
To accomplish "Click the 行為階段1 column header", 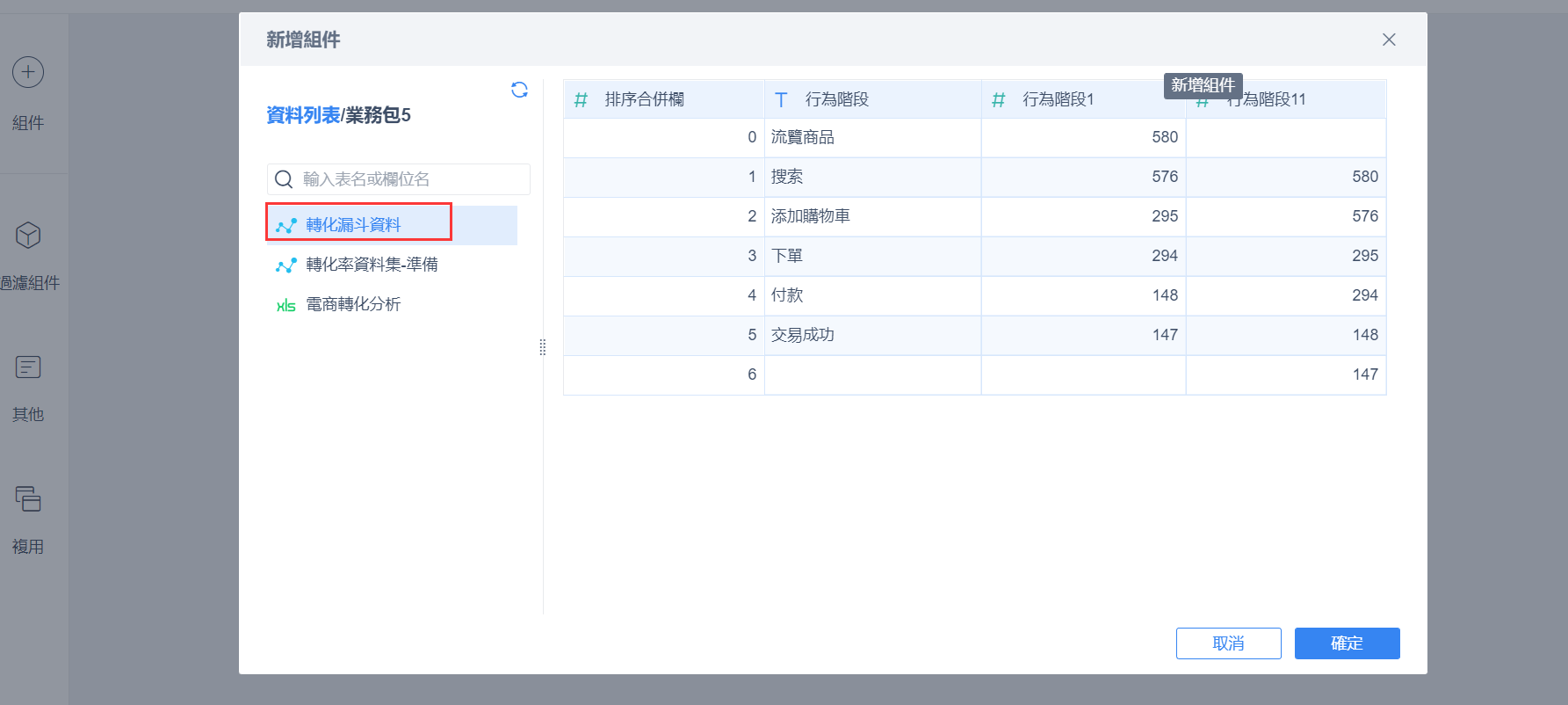I will [1084, 99].
